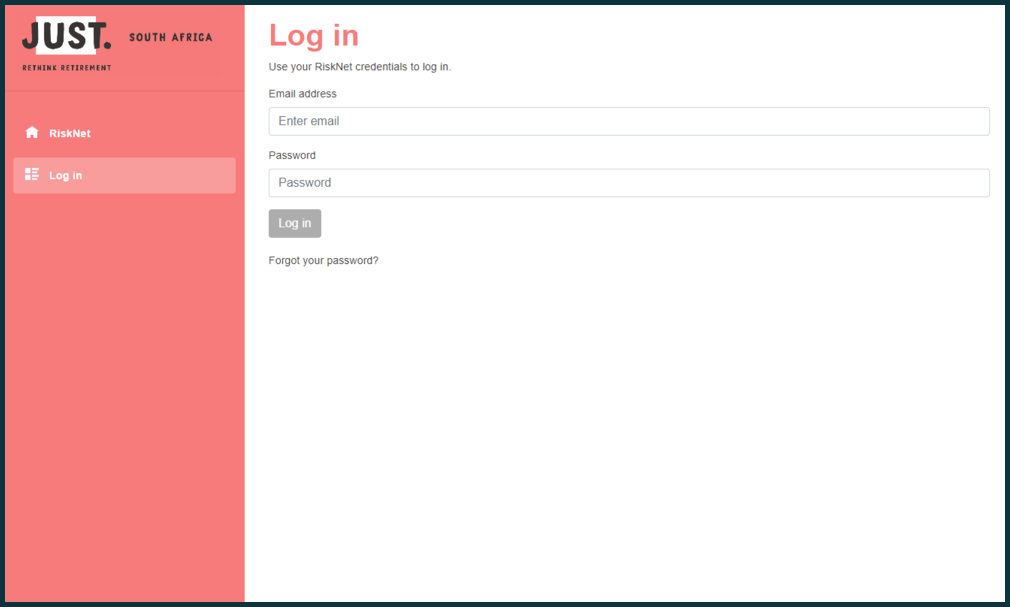Click the JUST. logo in the sidebar

[x=67, y=37]
